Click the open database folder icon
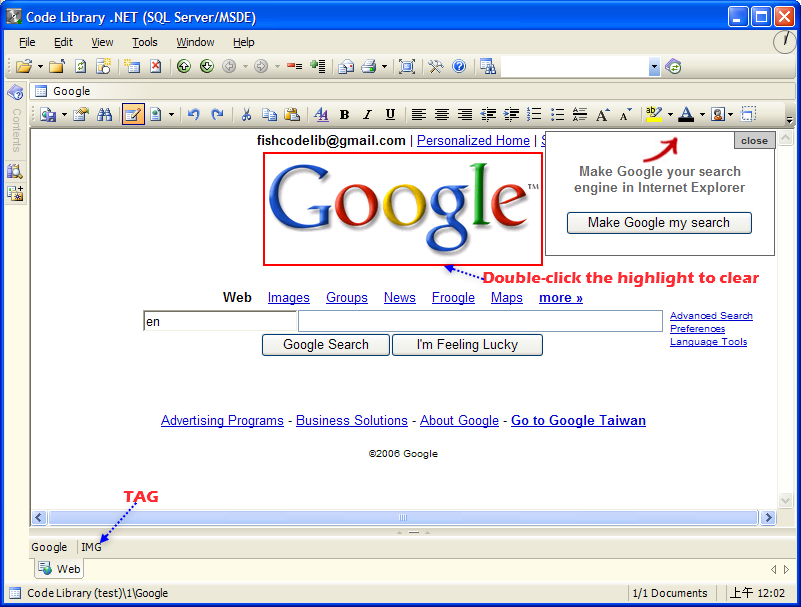801x607 pixels. pos(23,66)
